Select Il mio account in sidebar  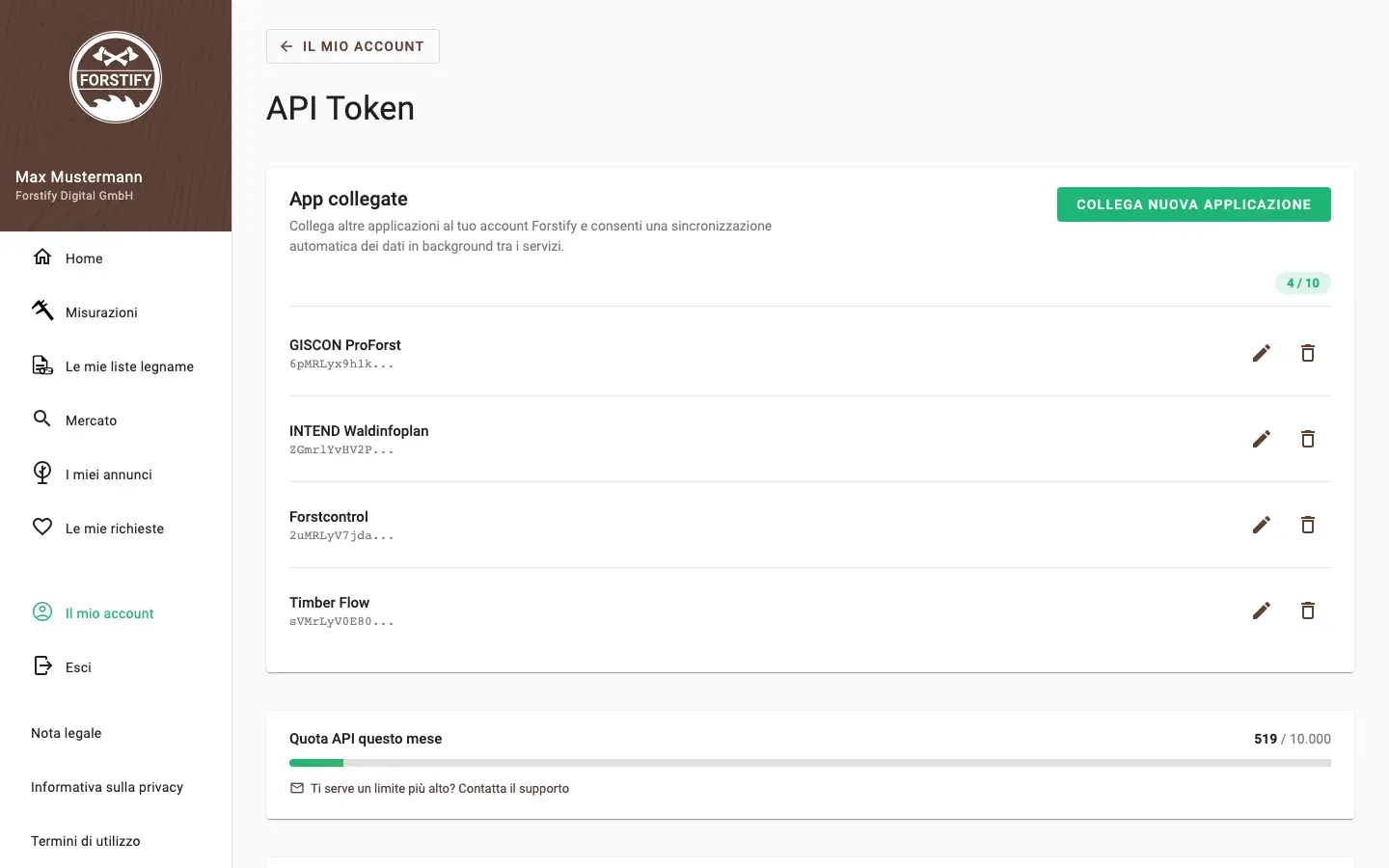click(x=116, y=612)
